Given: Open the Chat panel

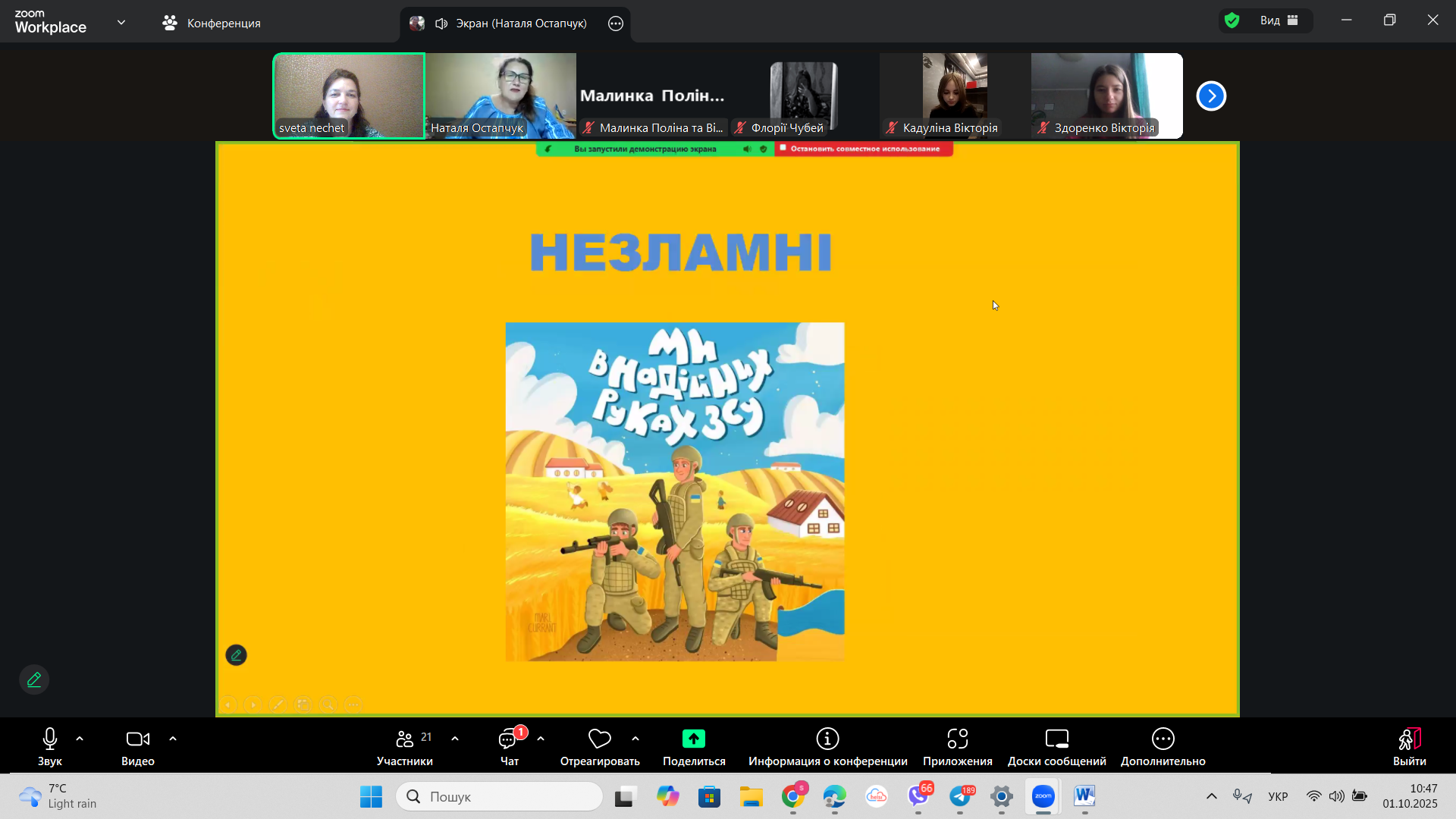Looking at the screenshot, I should 508,739.
